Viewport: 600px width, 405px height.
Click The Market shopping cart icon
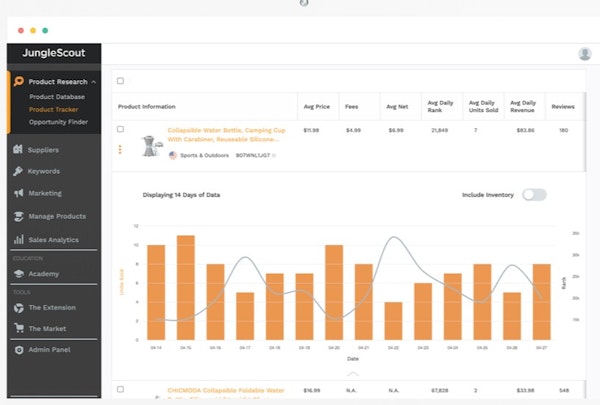click(18, 329)
